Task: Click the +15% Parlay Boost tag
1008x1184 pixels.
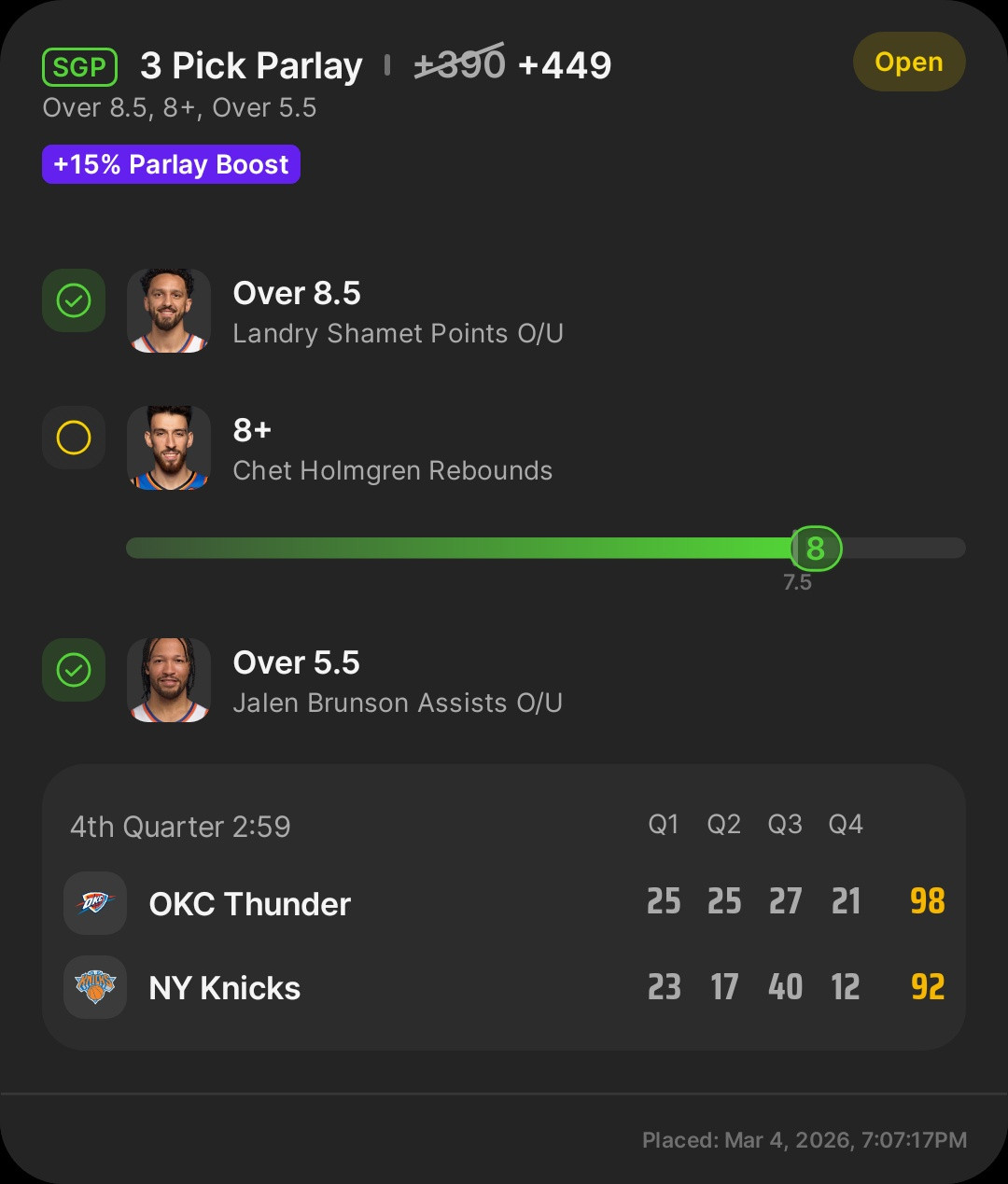Action: [171, 164]
